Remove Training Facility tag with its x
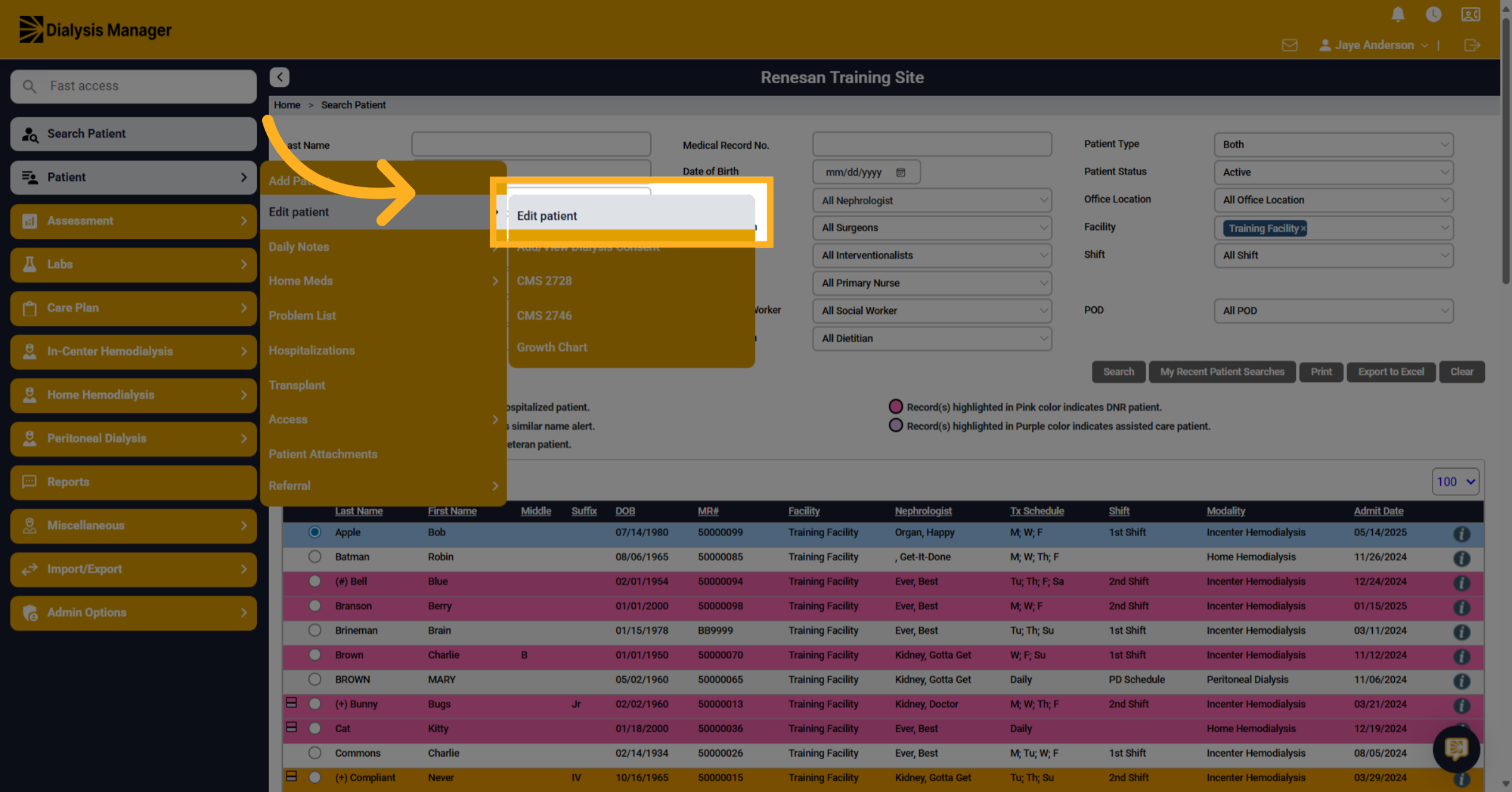 [1303, 228]
